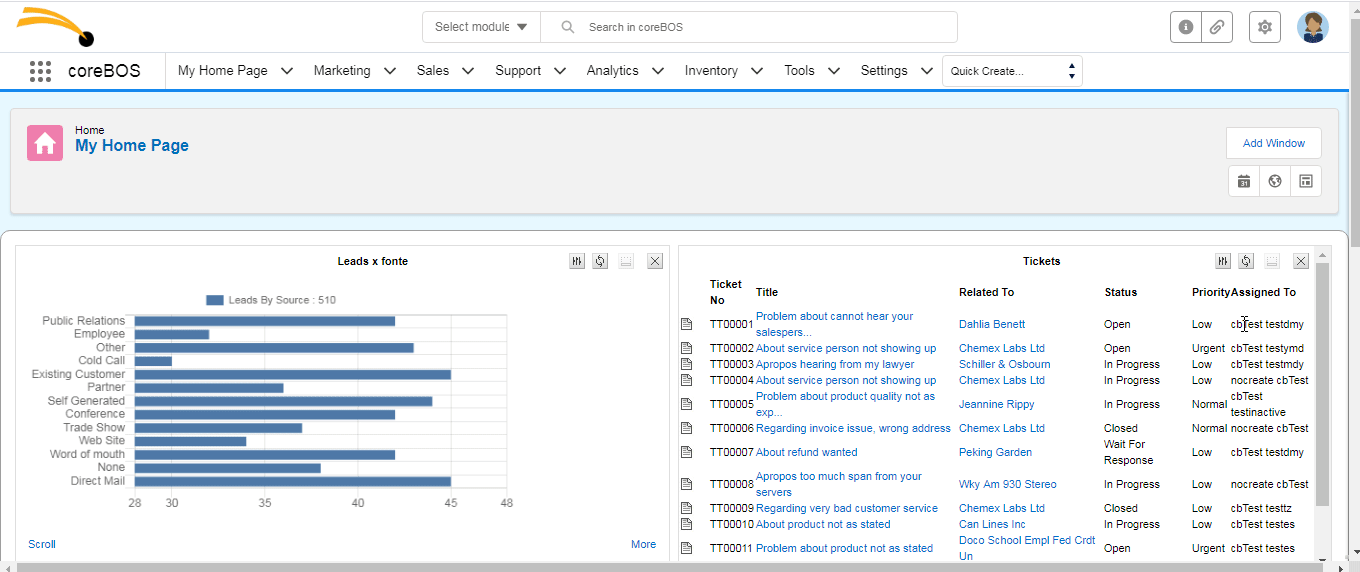The width and height of the screenshot is (1360, 572).
Task: Expand the My Home Page menu chevron
Action: coord(287,71)
